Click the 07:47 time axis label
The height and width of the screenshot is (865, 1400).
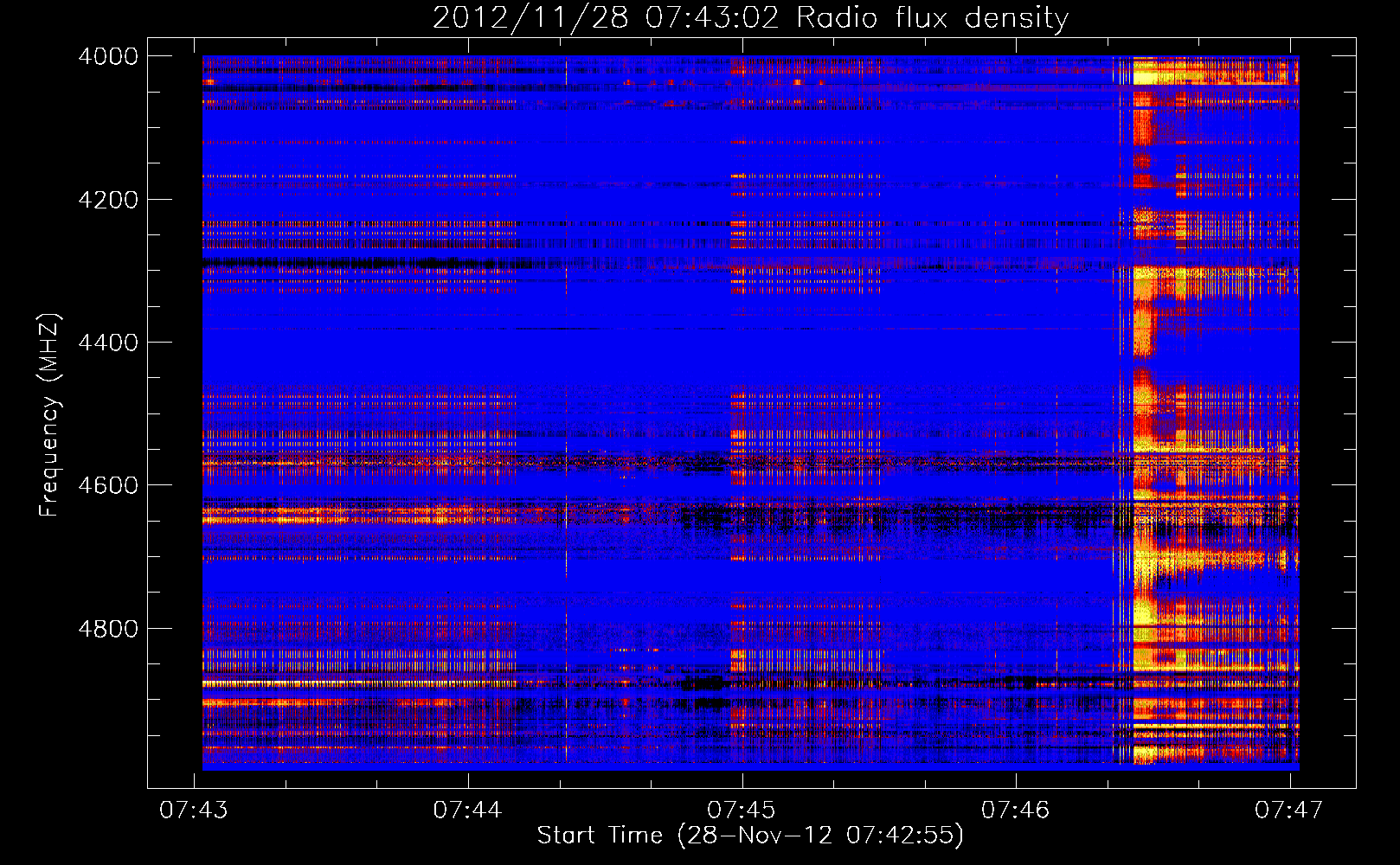pyautogui.click(x=1289, y=810)
